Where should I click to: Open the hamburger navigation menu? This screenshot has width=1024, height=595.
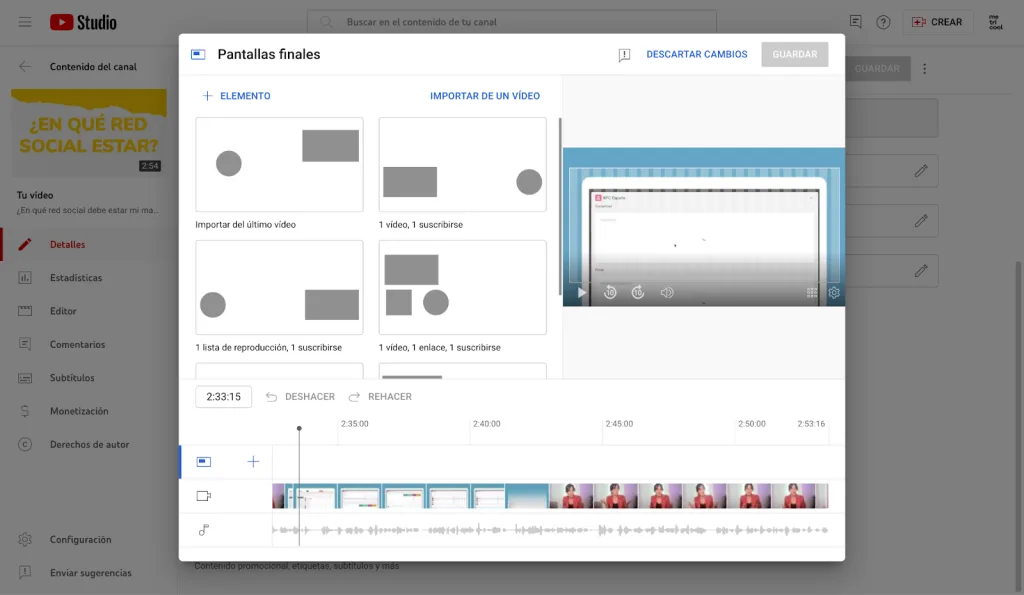click(x=25, y=23)
